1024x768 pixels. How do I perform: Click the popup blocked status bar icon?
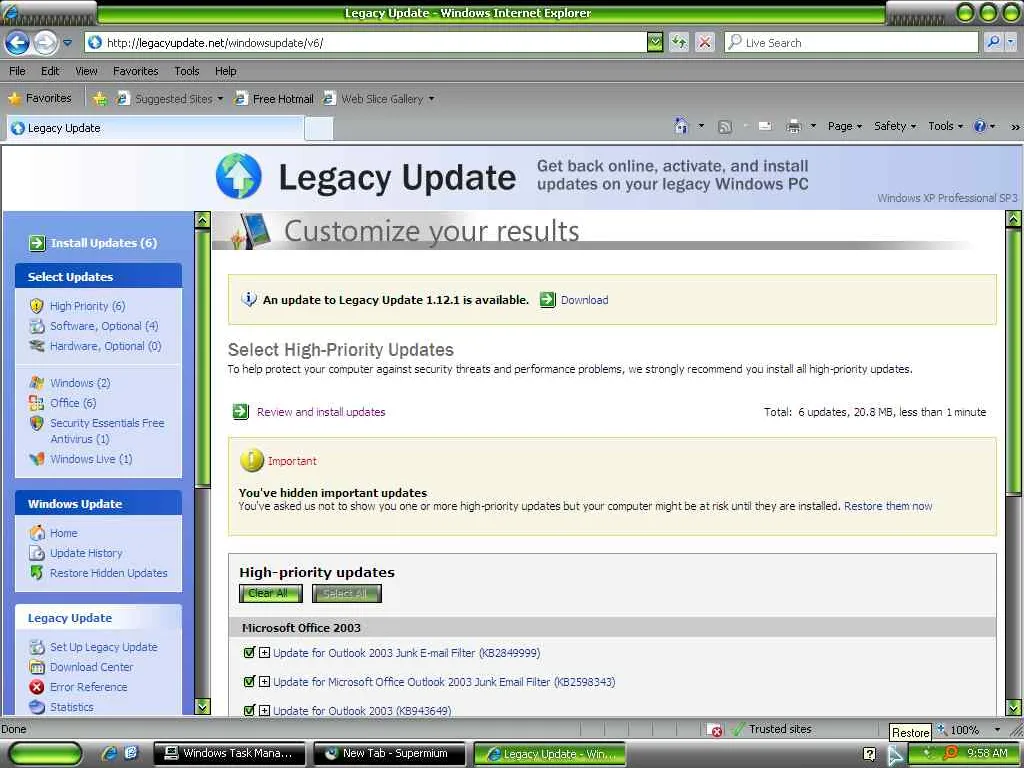pos(715,729)
